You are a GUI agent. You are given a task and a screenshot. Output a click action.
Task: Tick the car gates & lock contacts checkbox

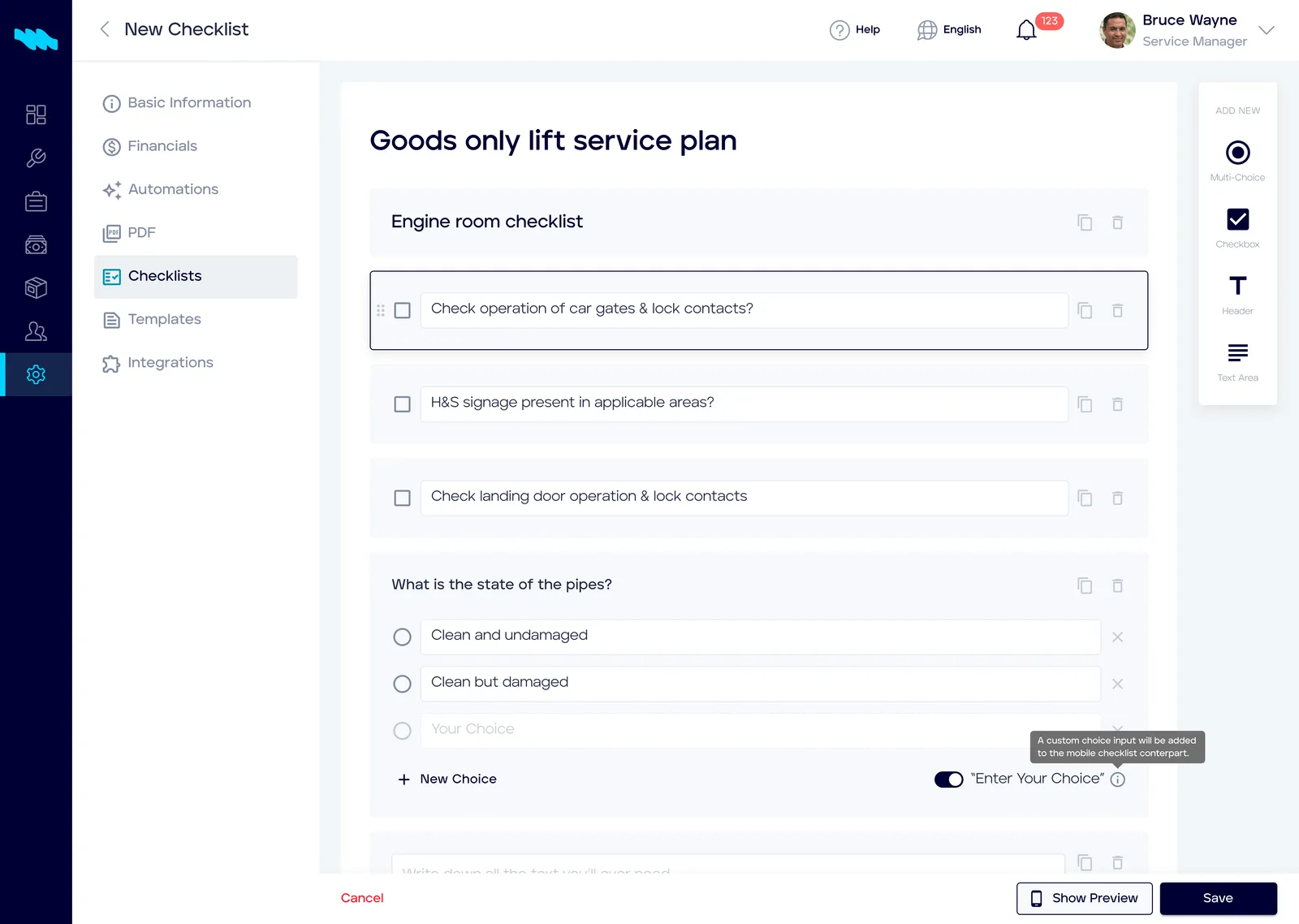coord(402,311)
